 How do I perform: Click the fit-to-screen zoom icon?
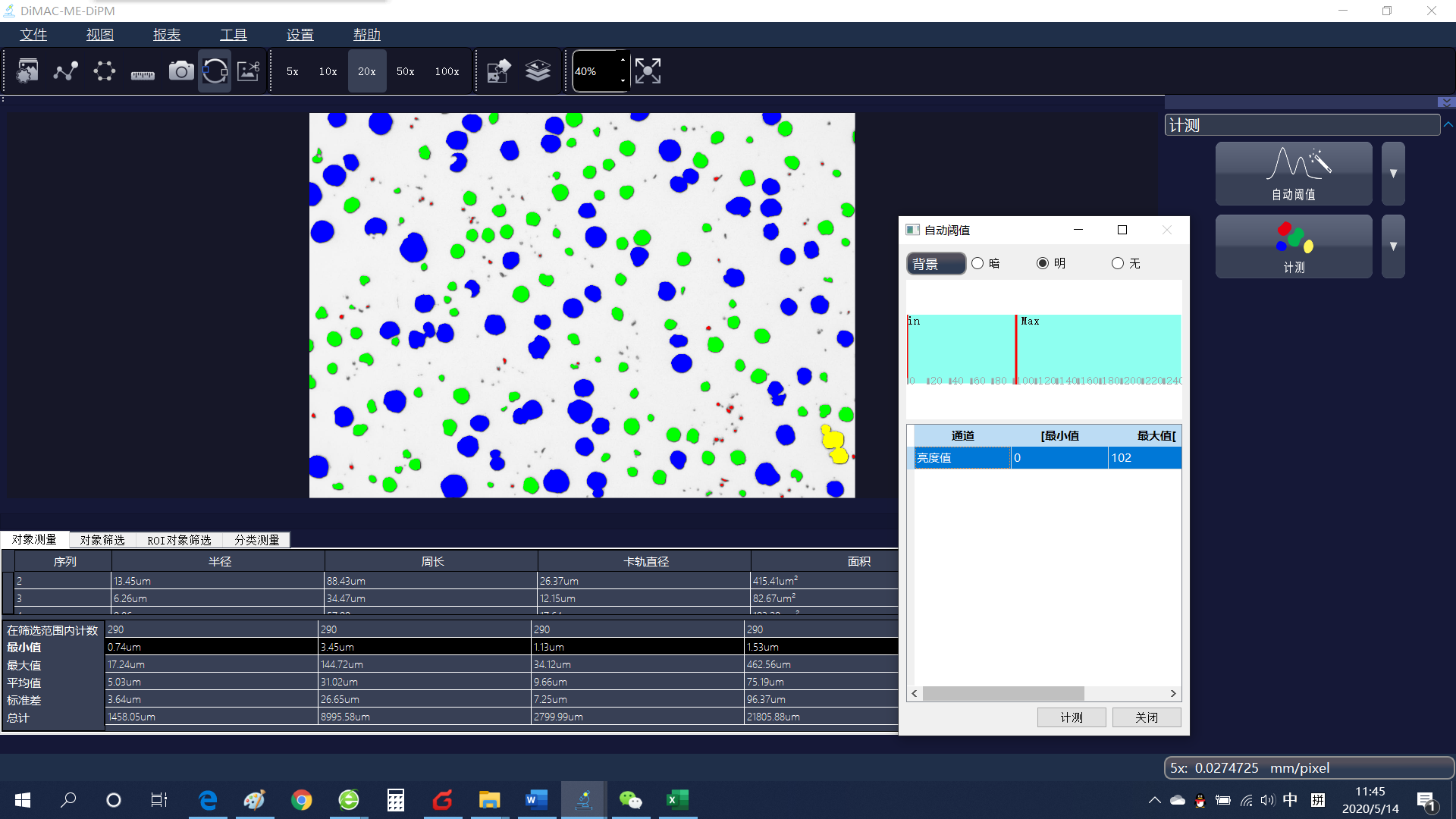coord(648,71)
